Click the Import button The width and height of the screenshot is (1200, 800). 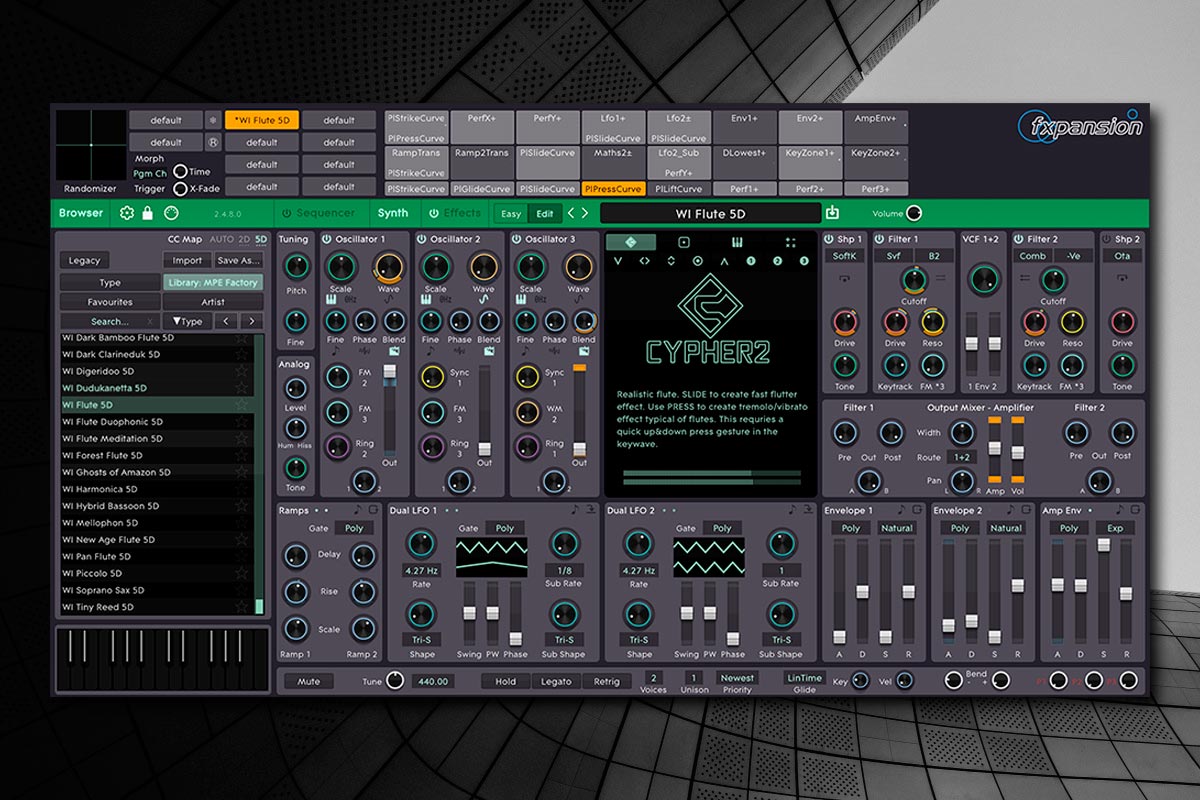(x=187, y=261)
